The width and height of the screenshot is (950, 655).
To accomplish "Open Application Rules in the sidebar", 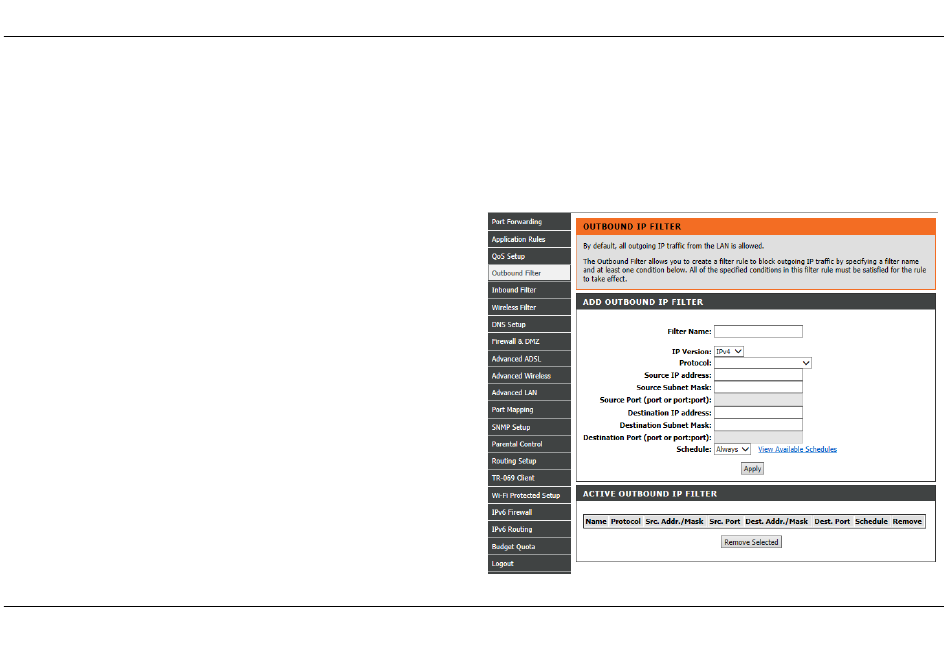I will [529, 239].
